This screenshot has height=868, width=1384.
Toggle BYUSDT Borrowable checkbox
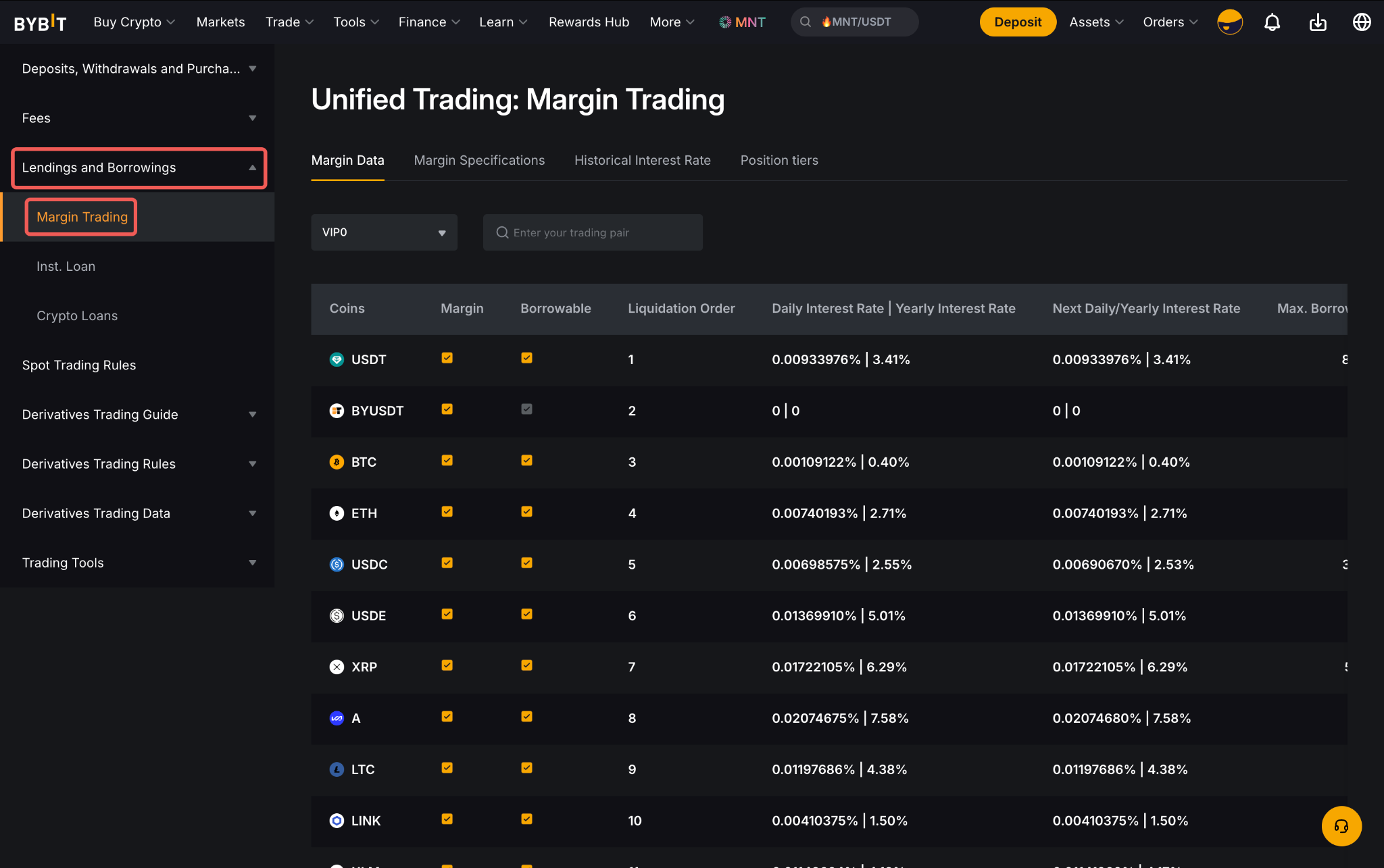(x=526, y=409)
